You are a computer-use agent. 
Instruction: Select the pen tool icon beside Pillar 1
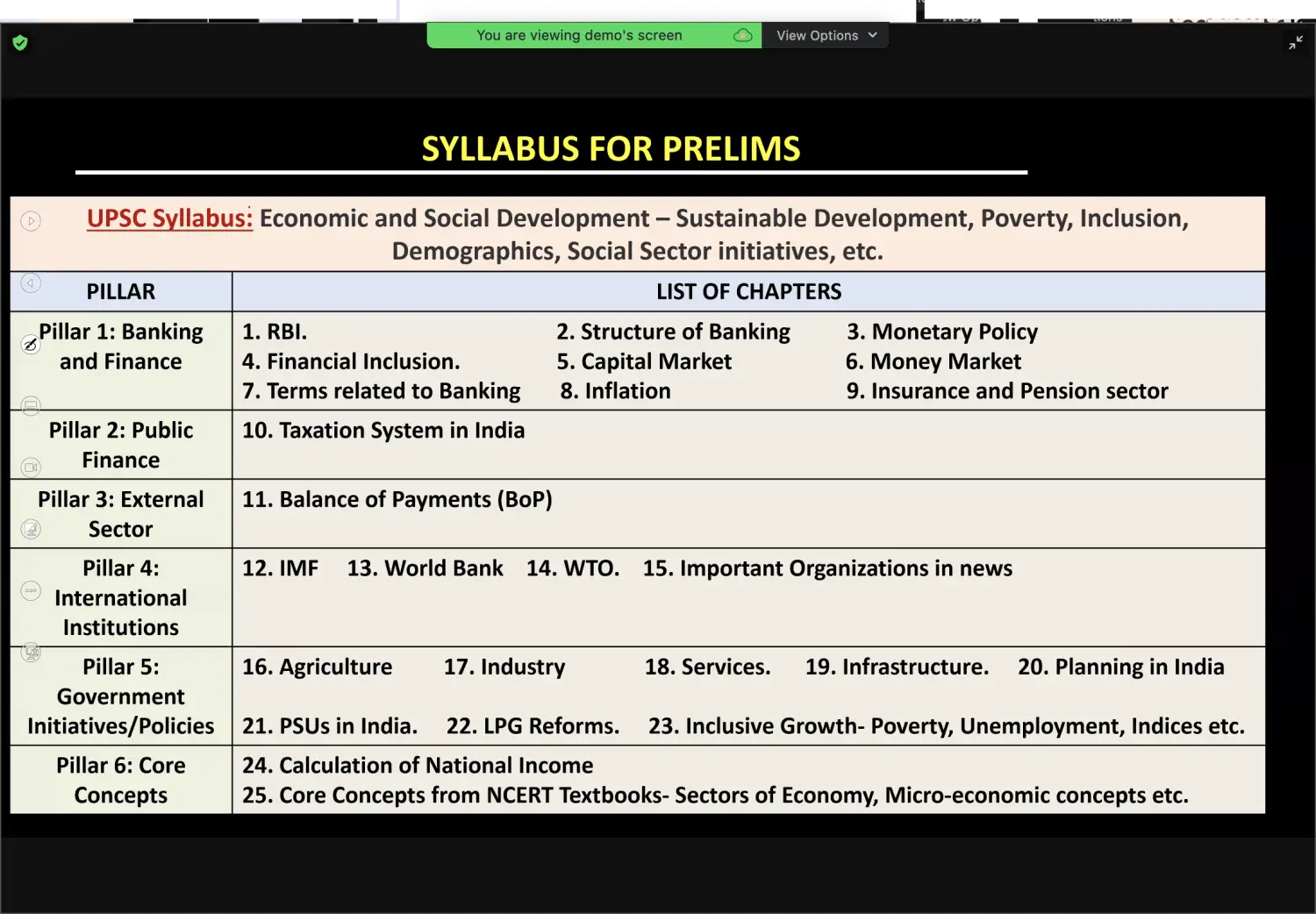31,345
